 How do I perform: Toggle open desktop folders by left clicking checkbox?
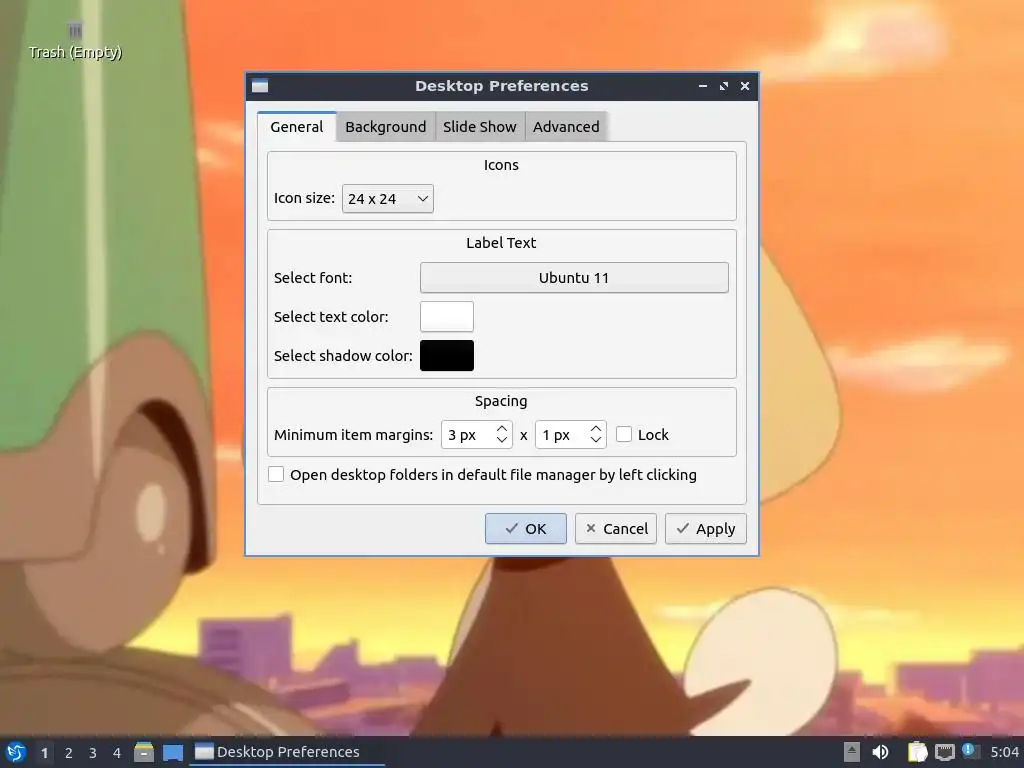pyautogui.click(x=276, y=474)
